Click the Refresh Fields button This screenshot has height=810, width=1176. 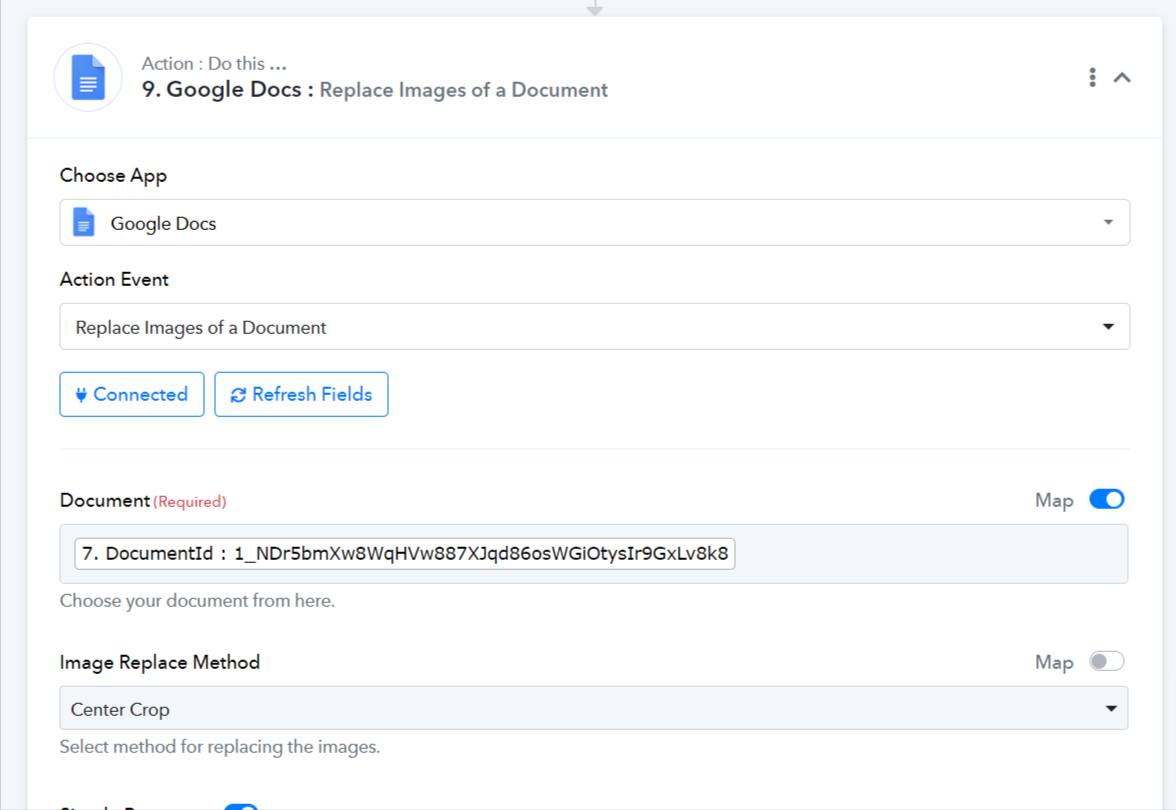(302, 394)
